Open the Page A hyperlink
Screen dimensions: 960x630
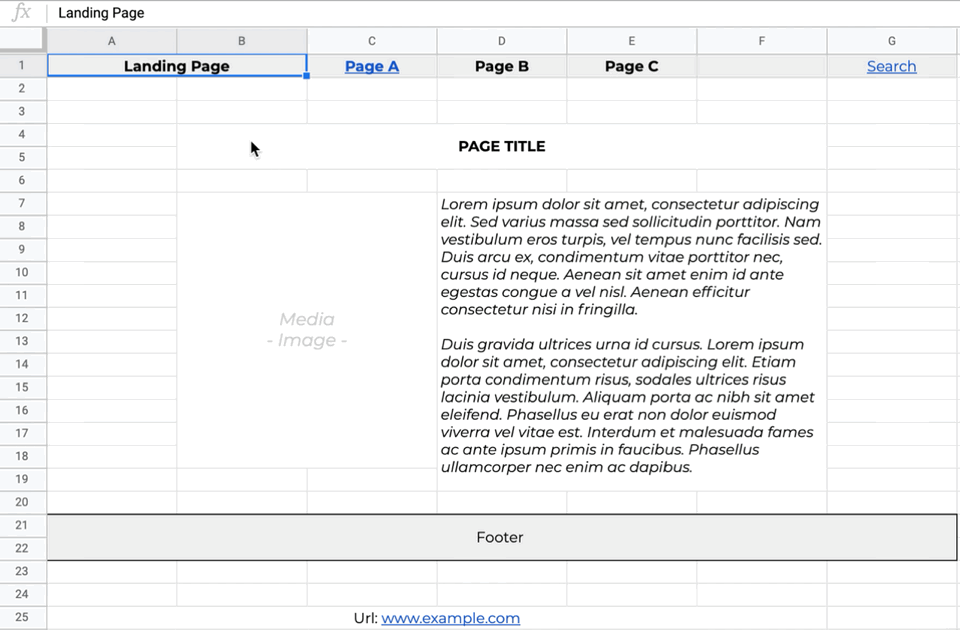[372, 66]
